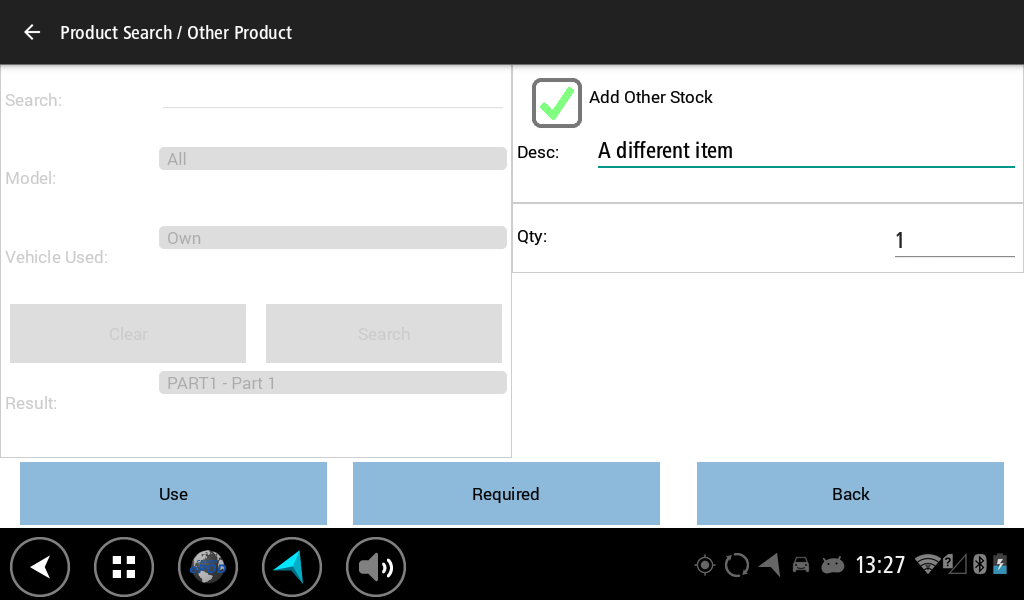This screenshot has width=1024, height=600.
Task: Open the Result dropdown PART1 - Part 1
Action: click(332, 383)
